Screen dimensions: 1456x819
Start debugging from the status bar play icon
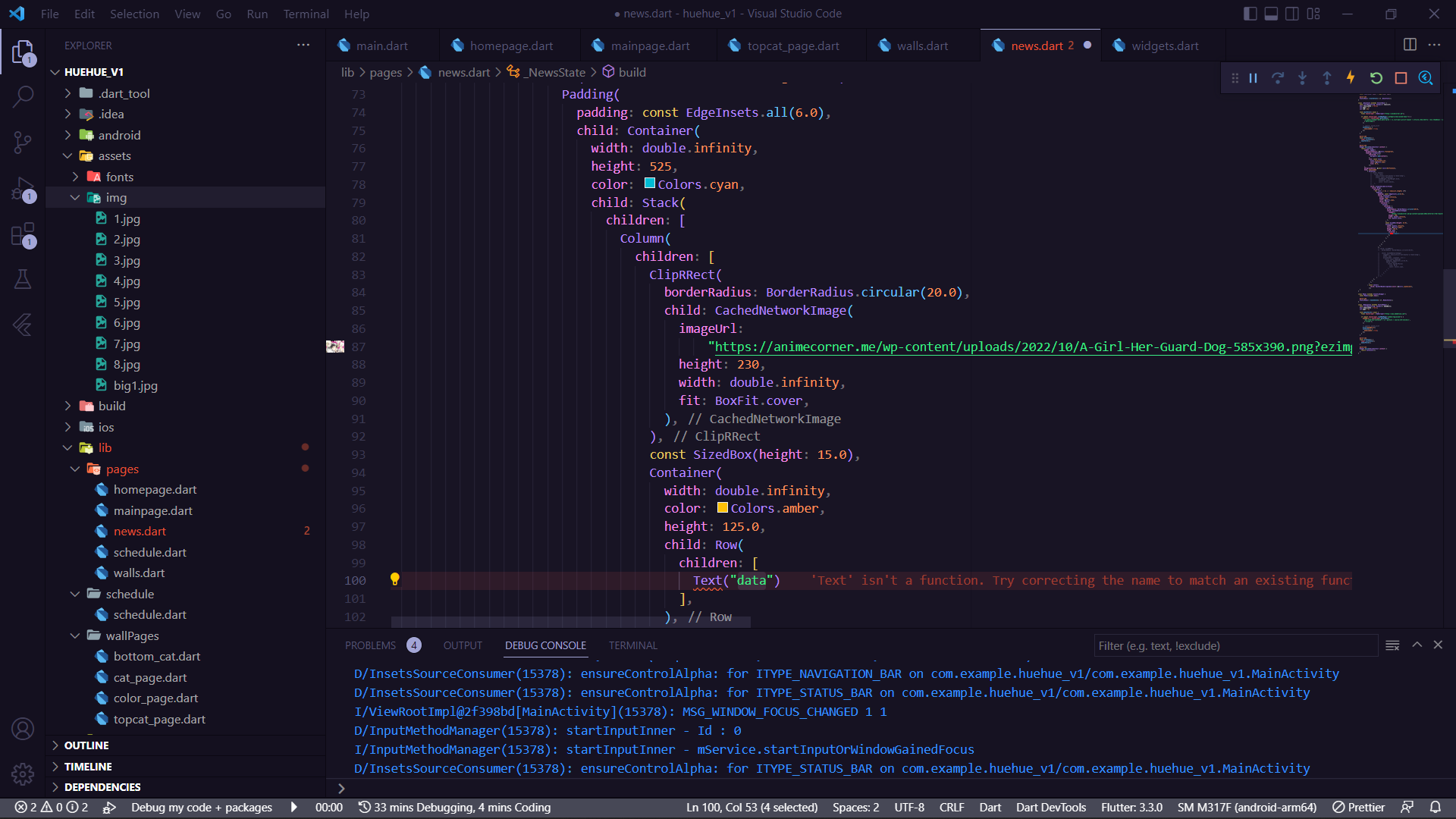(x=294, y=808)
